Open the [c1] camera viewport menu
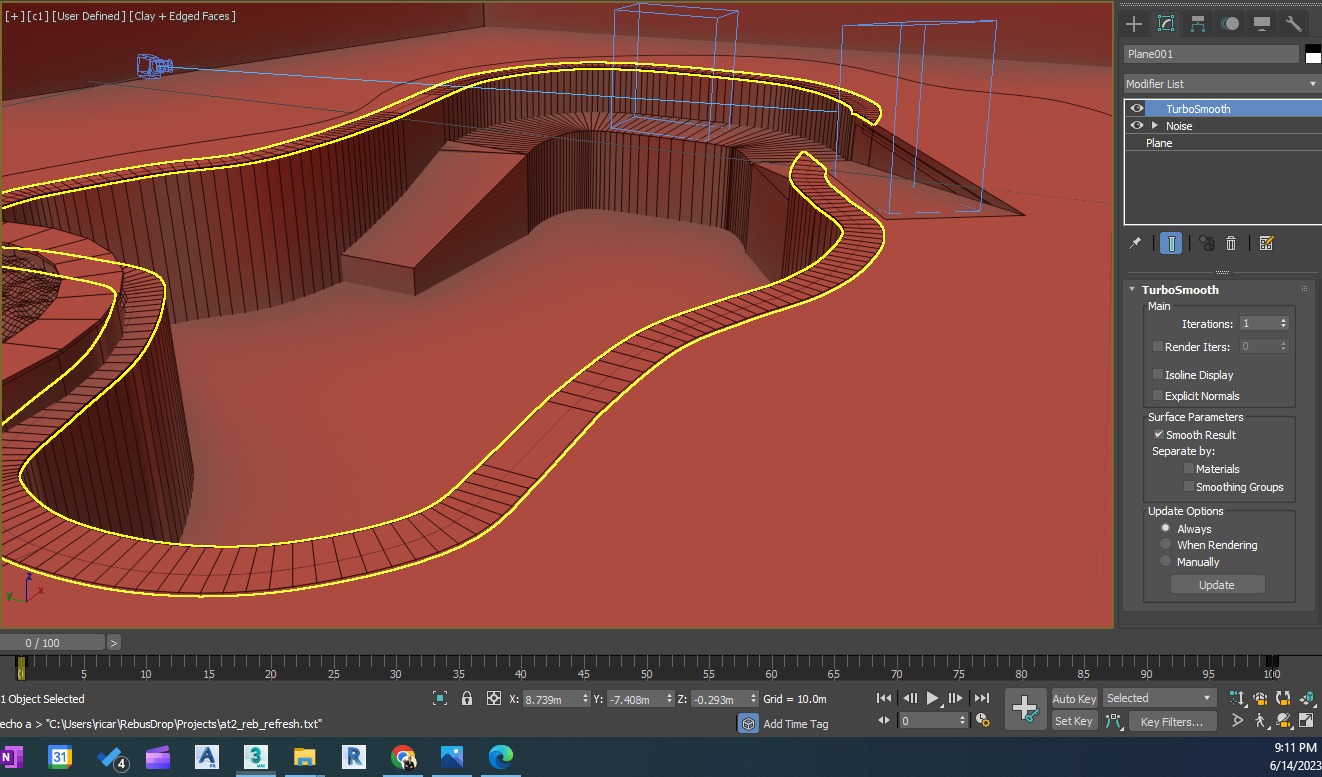The height and width of the screenshot is (777, 1322). click(37, 16)
